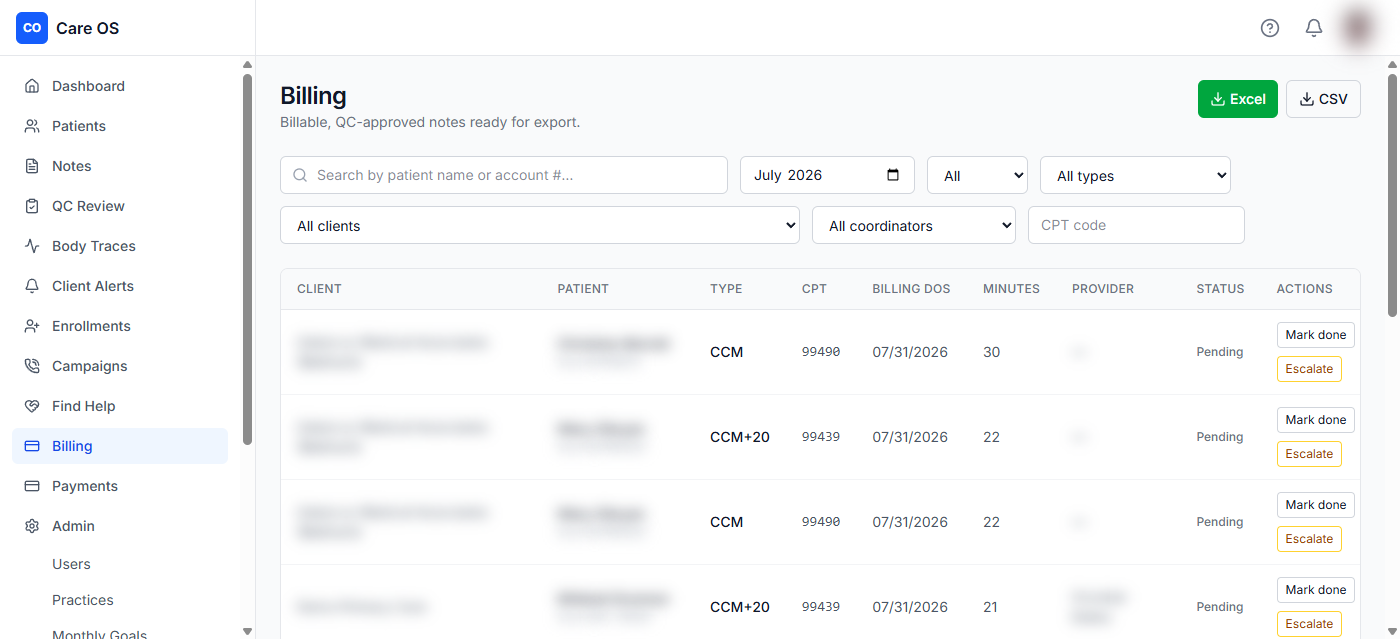The width and height of the screenshot is (1400, 639).
Task: Click the Body Traces pulse icon
Action: click(x=32, y=246)
